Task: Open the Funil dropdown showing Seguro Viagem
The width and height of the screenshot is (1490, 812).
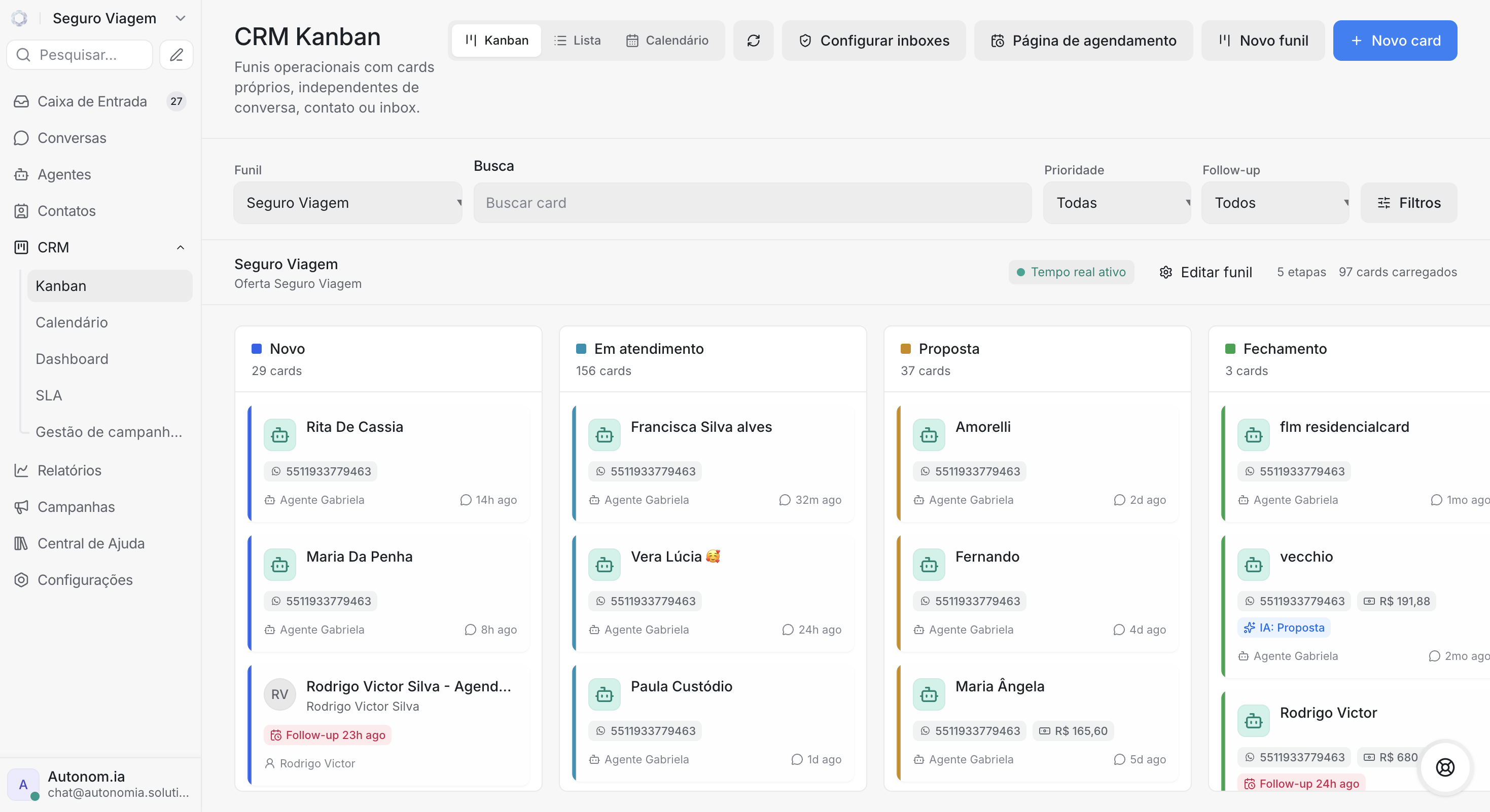Action: coord(347,203)
